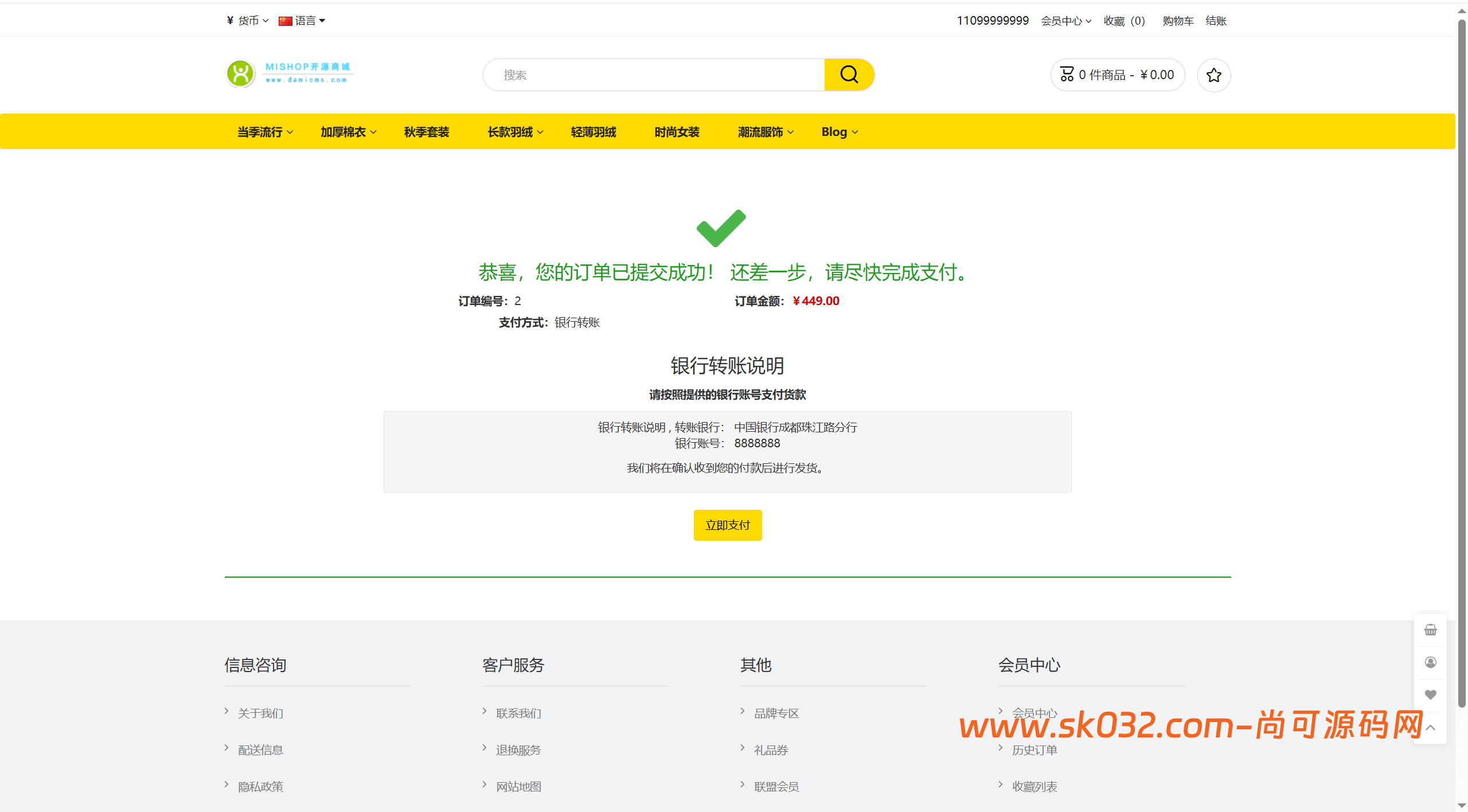This screenshot has height=812, width=1468.
Task: Click the scroll-to-top arrow icon
Action: [1430, 727]
